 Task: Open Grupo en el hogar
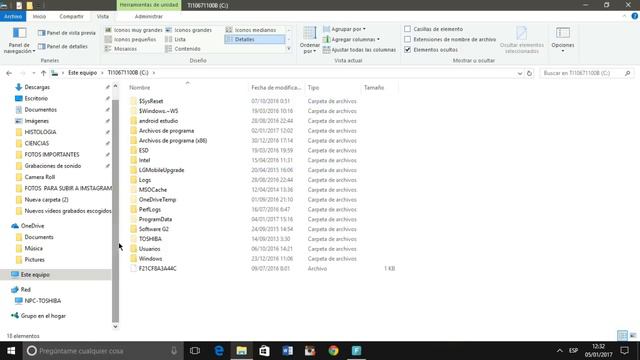tap(43, 316)
